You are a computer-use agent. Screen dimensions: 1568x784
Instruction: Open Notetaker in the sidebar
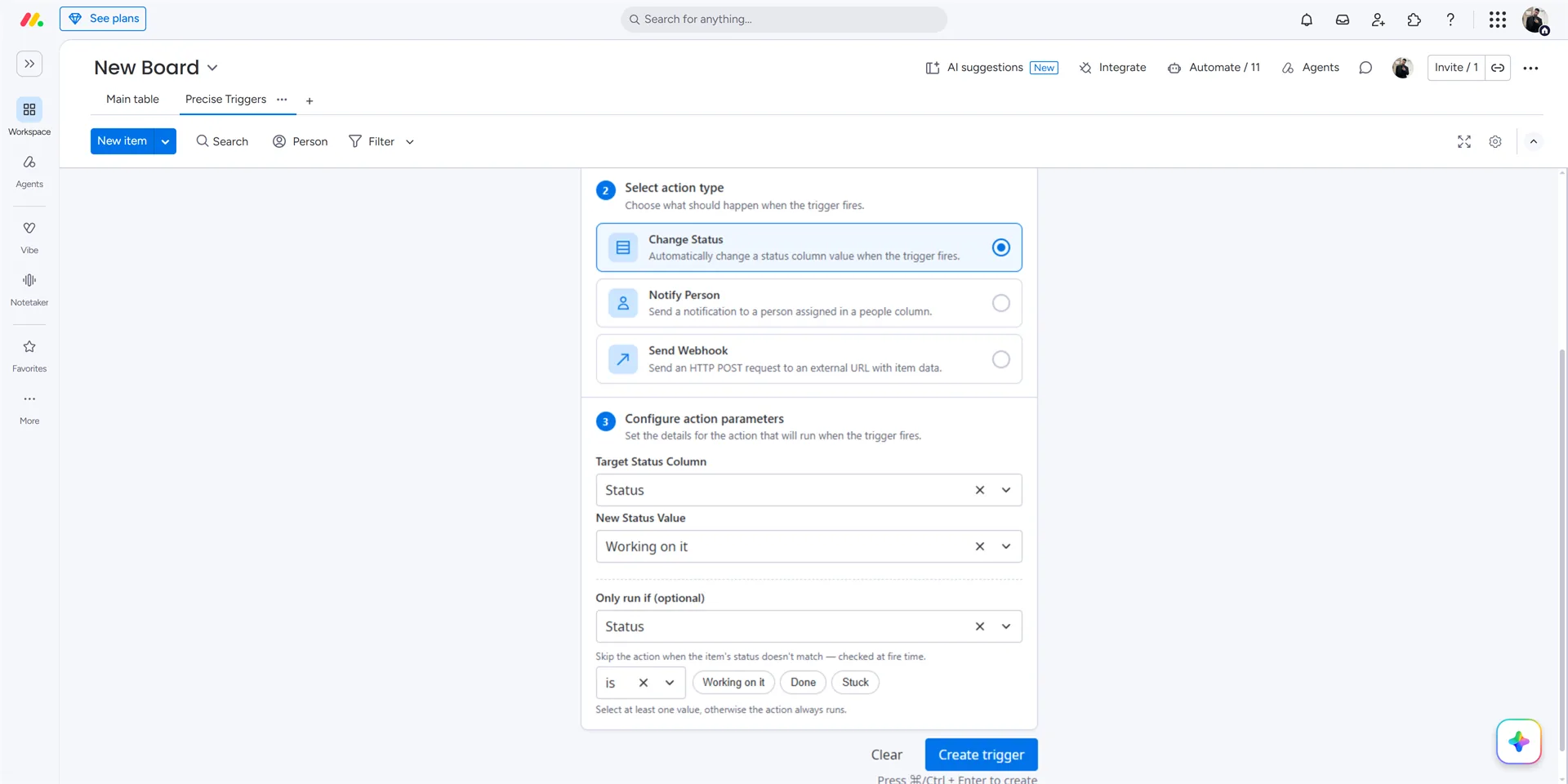pyautogui.click(x=29, y=290)
